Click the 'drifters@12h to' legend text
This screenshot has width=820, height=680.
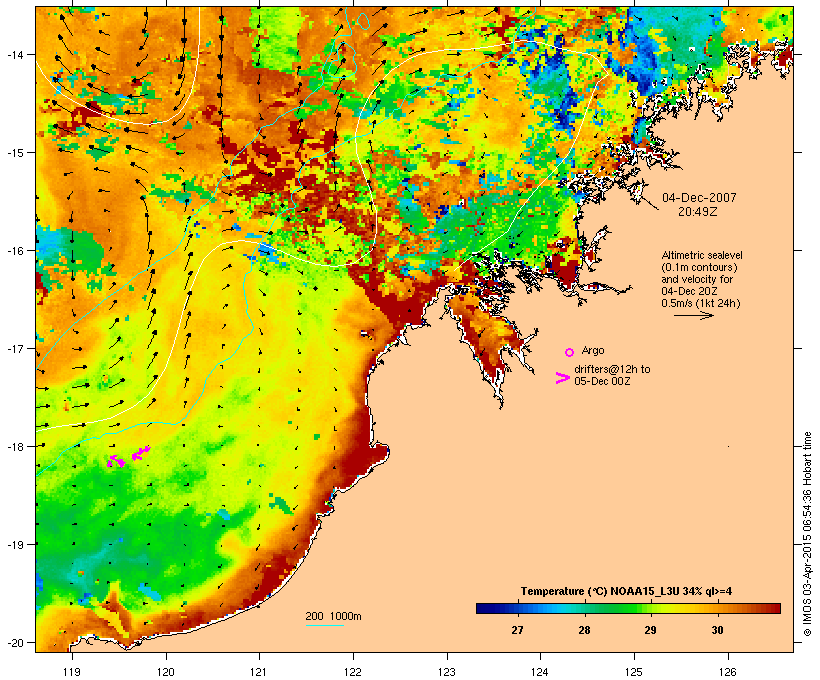tap(612, 369)
